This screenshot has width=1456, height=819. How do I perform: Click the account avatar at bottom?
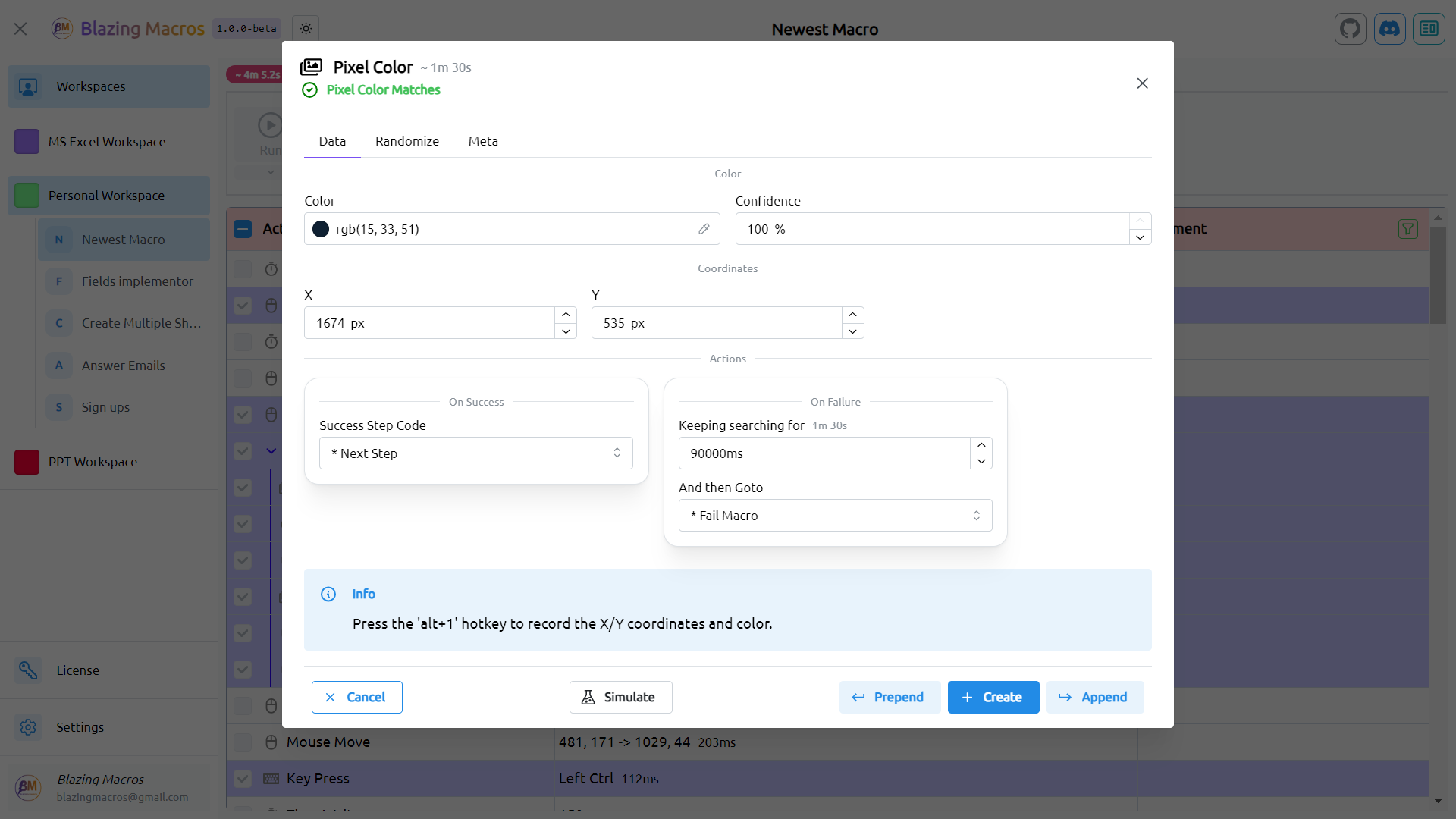click(x=28, y=787)
